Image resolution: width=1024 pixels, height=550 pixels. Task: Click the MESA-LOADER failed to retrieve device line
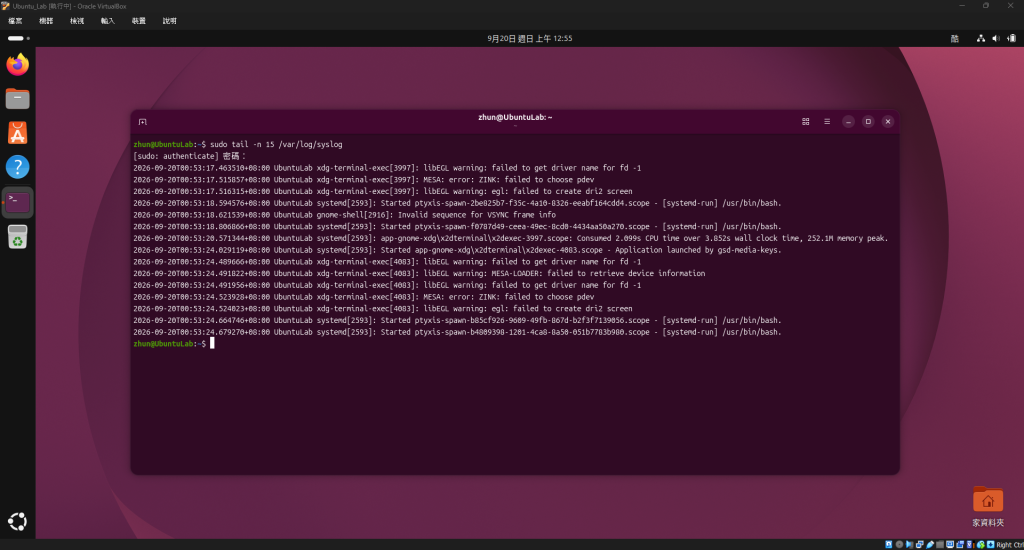(x=419, y=274)
